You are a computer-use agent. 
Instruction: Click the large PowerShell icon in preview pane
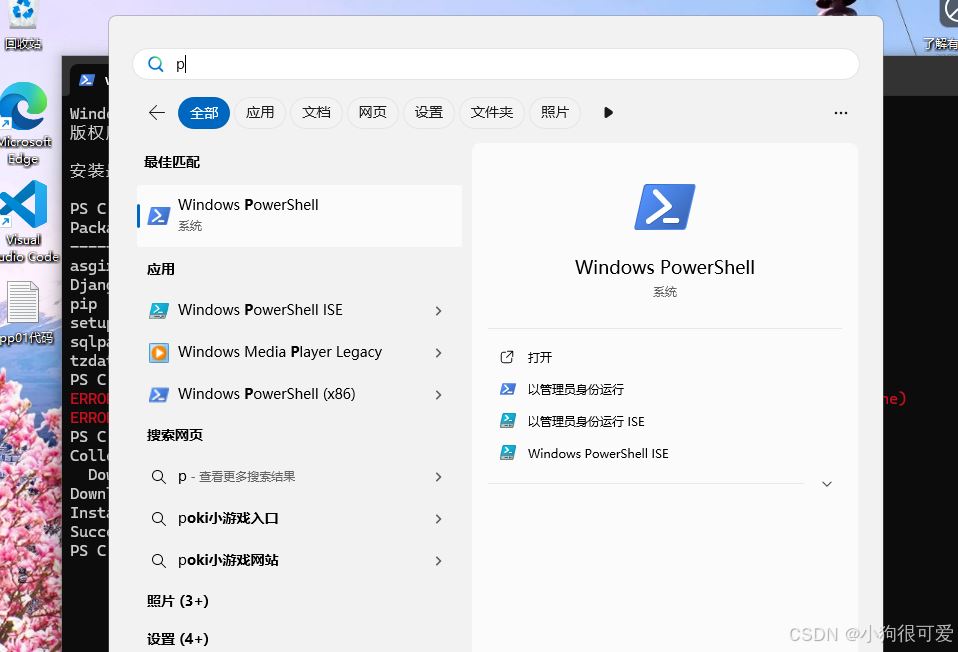[665, 207]
